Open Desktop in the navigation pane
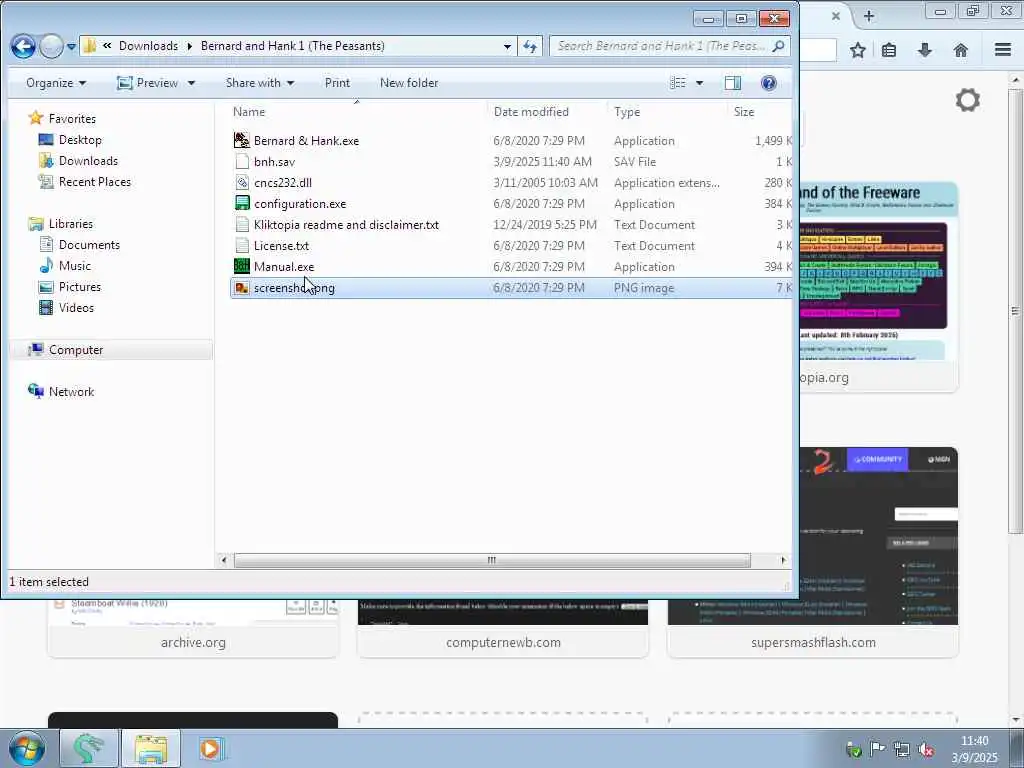The image size is (1024, 768). click(x=80, y=140)
